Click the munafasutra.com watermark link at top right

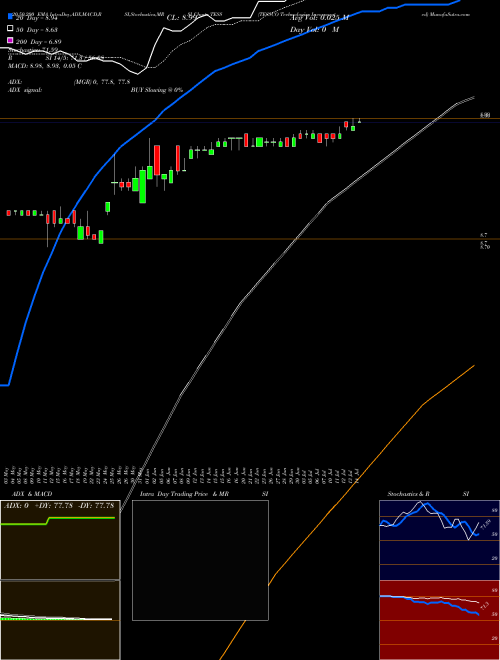445,14
